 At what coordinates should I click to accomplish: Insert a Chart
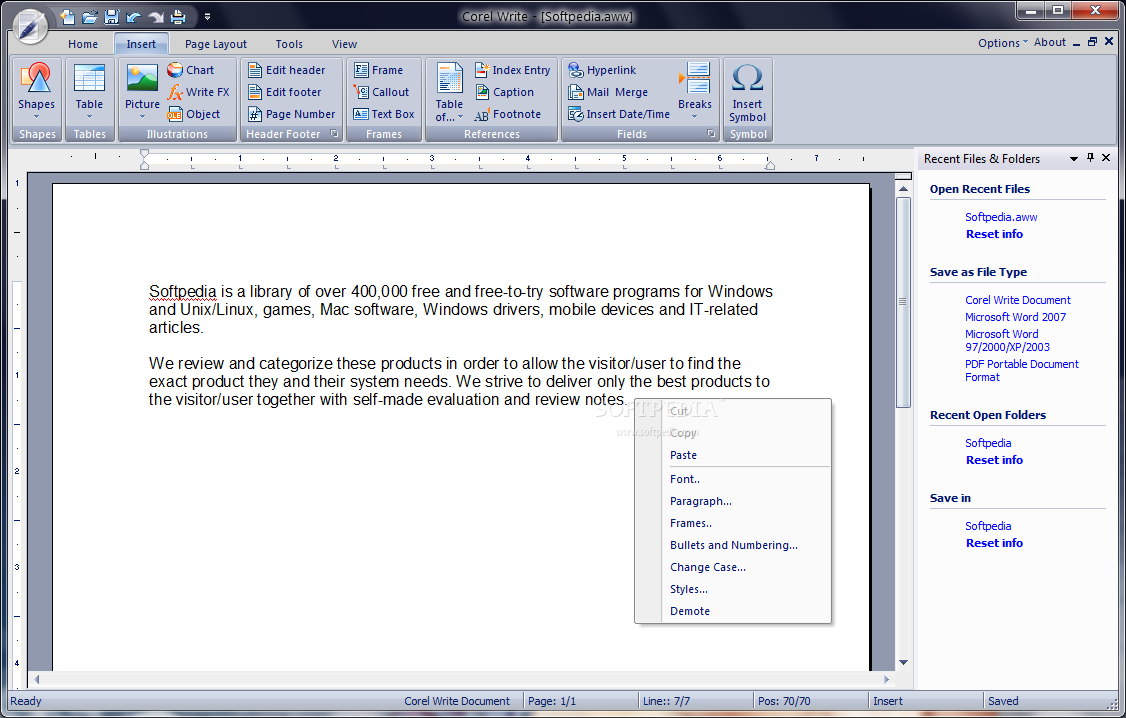(191, 70)
